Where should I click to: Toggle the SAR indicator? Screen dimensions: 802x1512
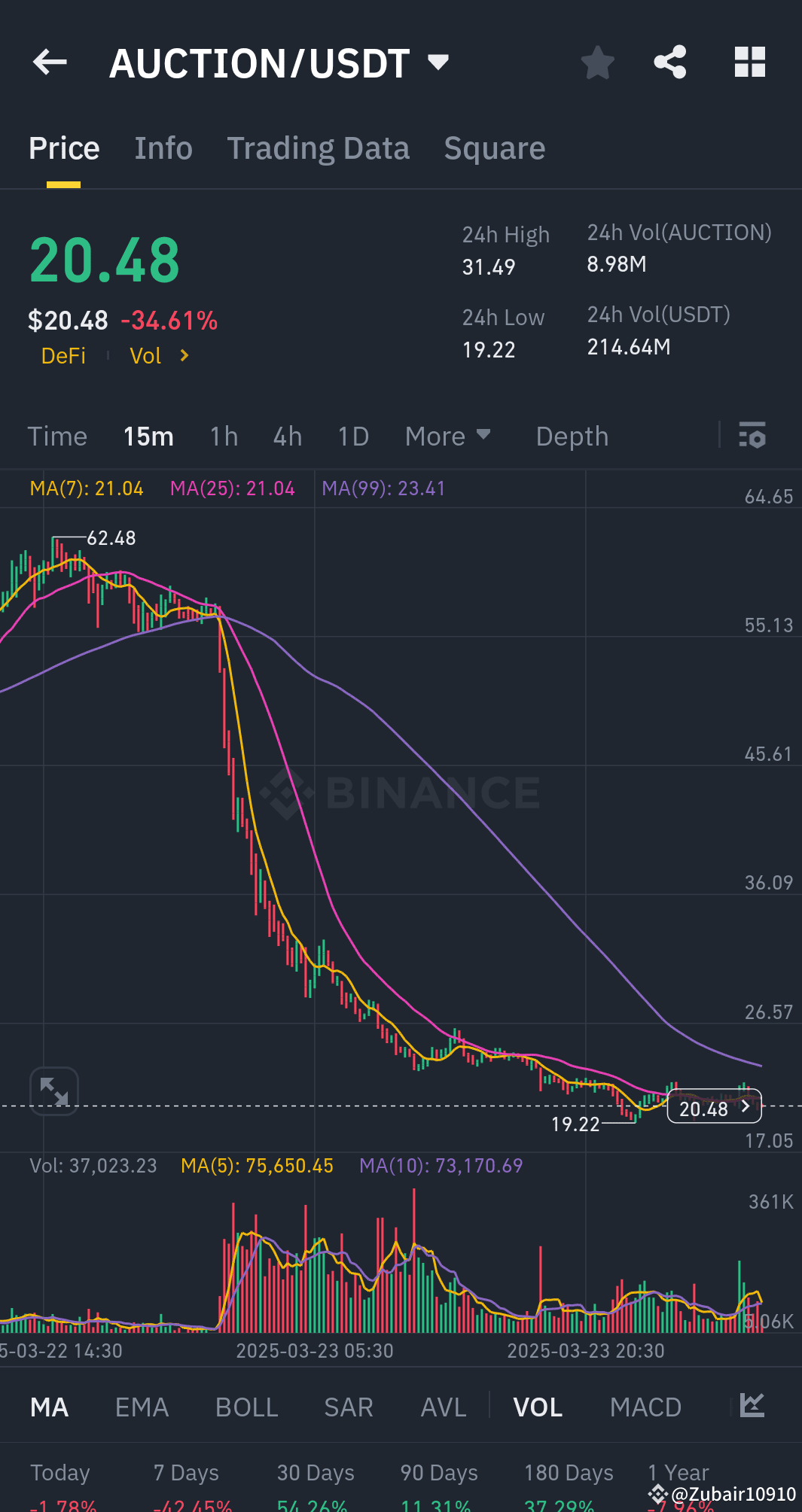coord(349,1407)
